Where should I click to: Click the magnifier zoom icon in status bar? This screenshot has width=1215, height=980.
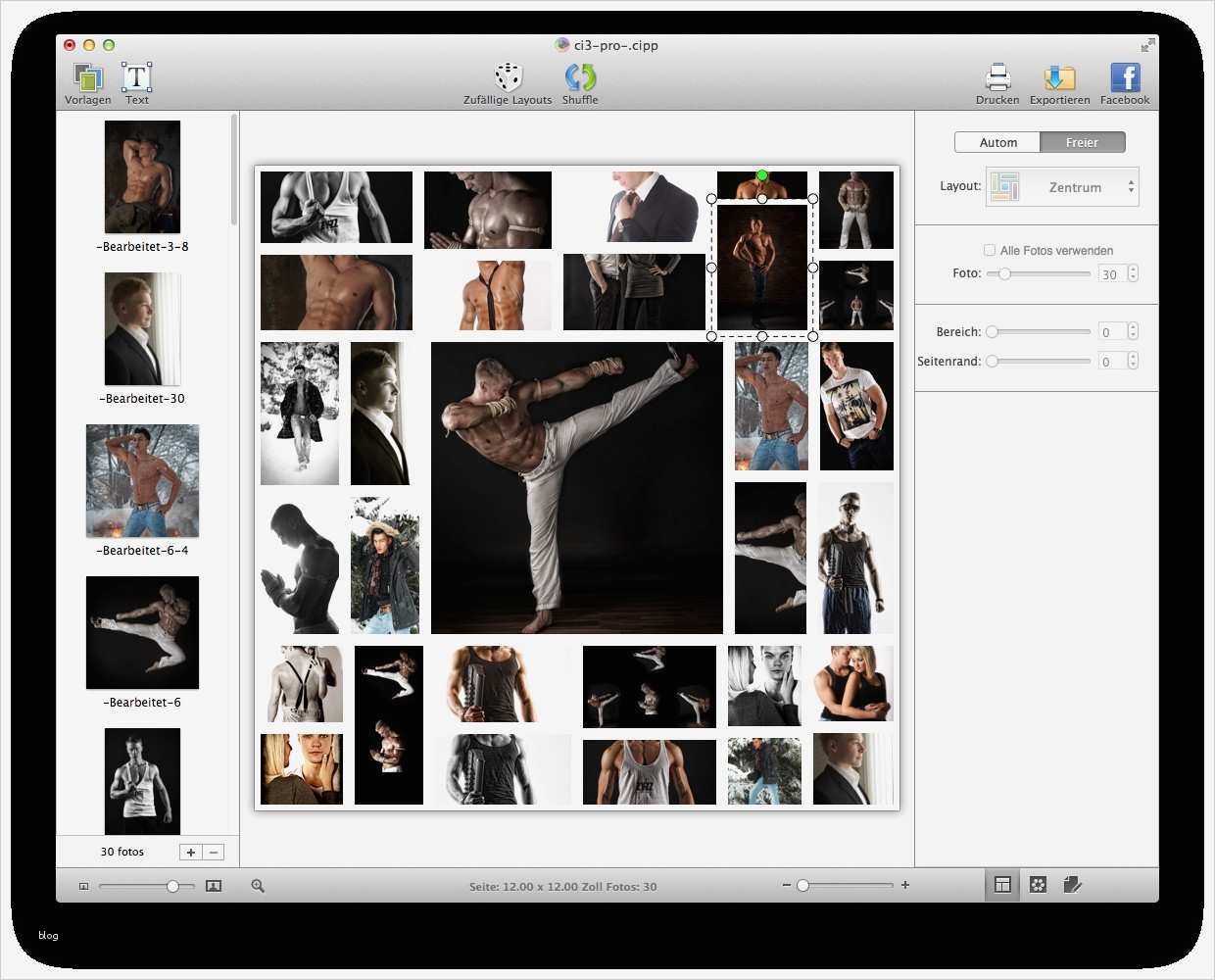258,886
